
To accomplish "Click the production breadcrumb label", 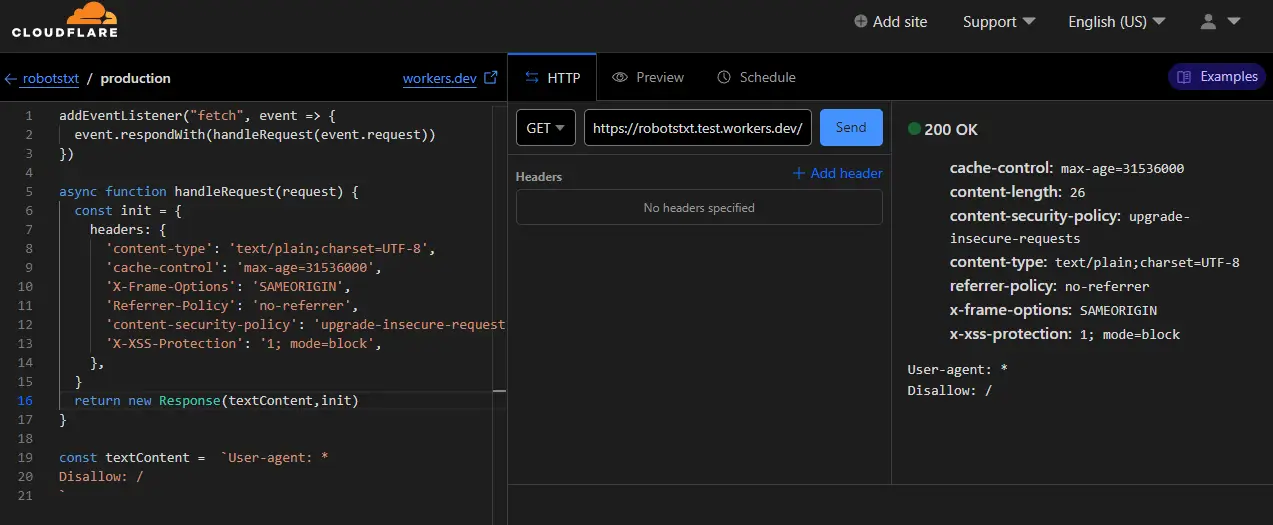I will [136, 78].
